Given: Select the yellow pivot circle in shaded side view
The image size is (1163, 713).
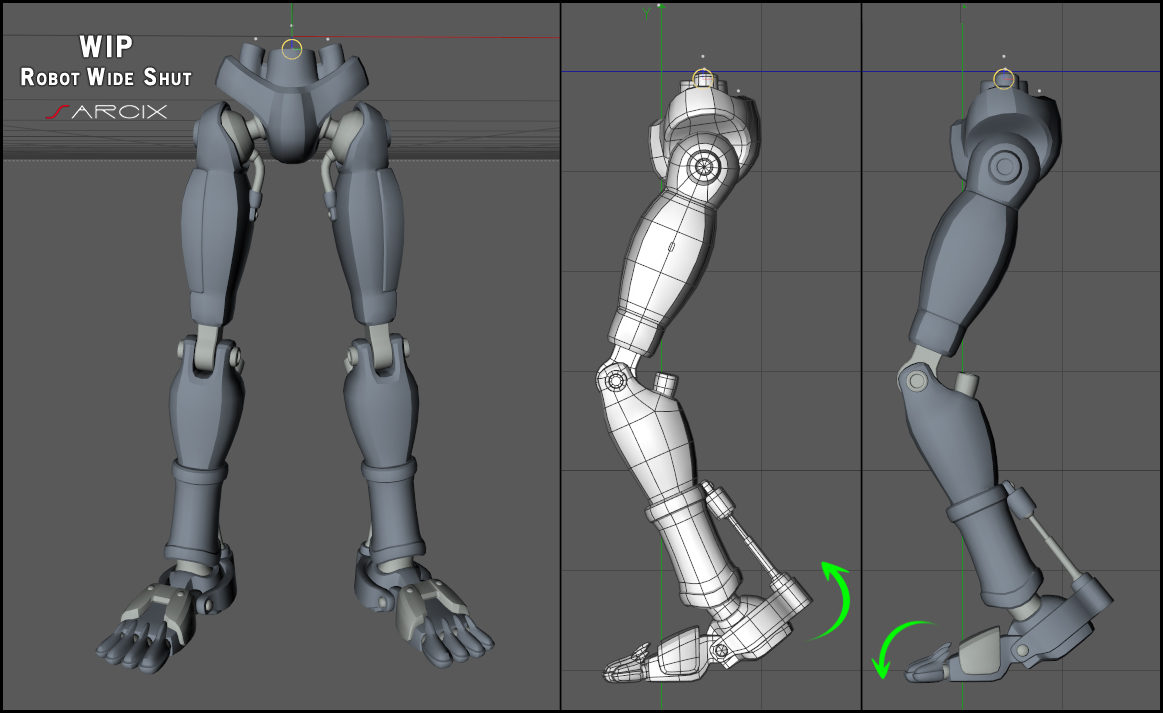Looking at the screenshot, I should click(1004, 79).
